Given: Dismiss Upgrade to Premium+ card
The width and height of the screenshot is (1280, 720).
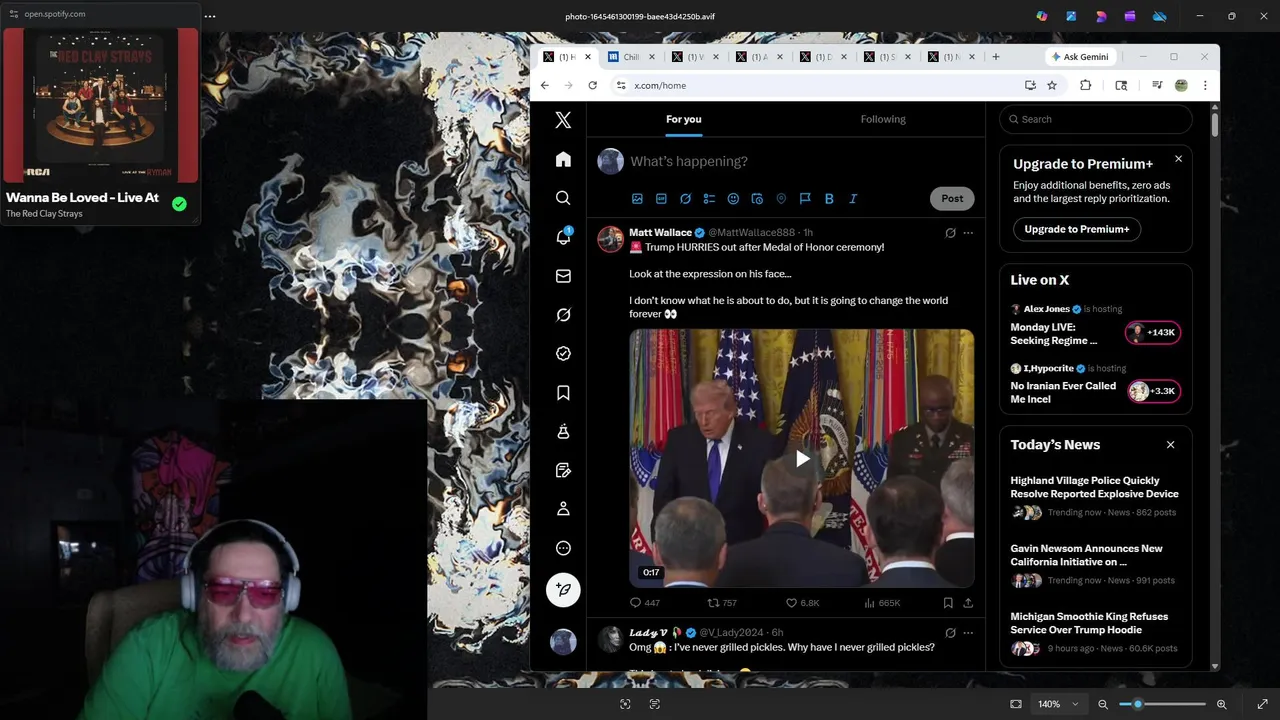Looking at the screenshot, I should click(1178, 159).
